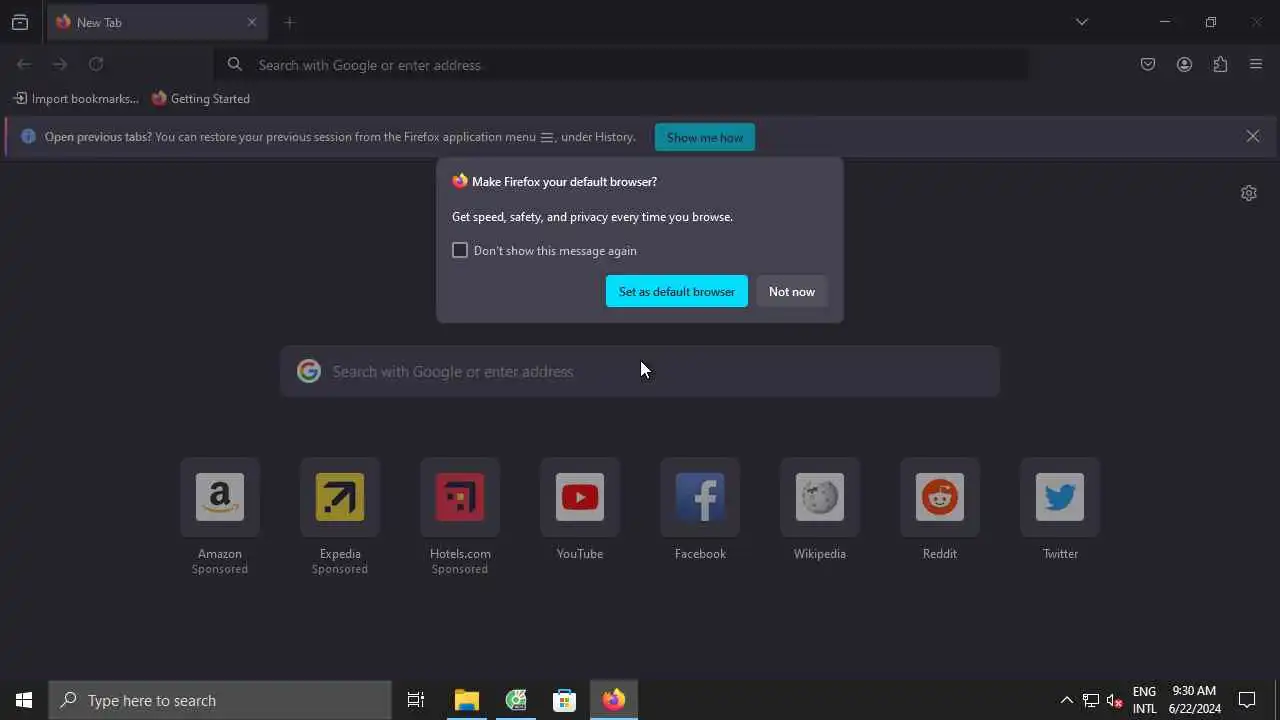Screen dimensions: 1280x720
Task: Open Microsoft Store from the taskbar
Action: coord(565,700)
